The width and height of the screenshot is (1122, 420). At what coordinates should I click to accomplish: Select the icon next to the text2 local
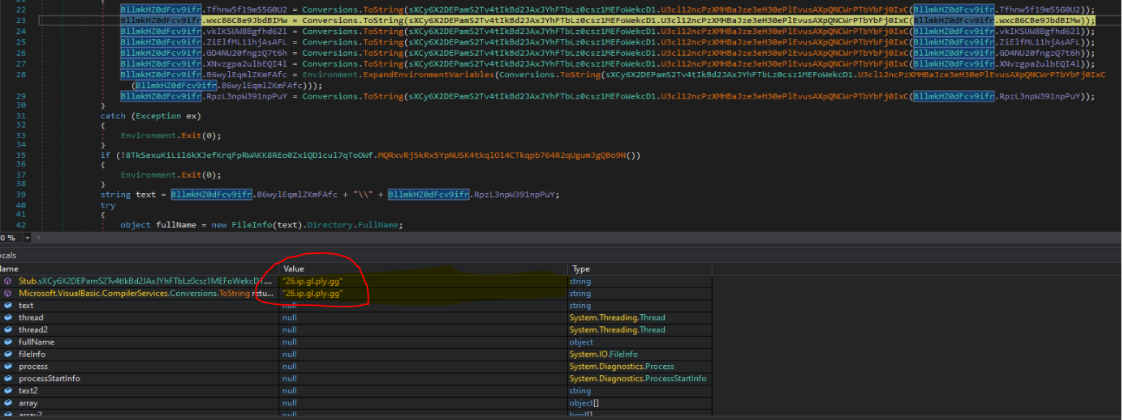[8, 390]
